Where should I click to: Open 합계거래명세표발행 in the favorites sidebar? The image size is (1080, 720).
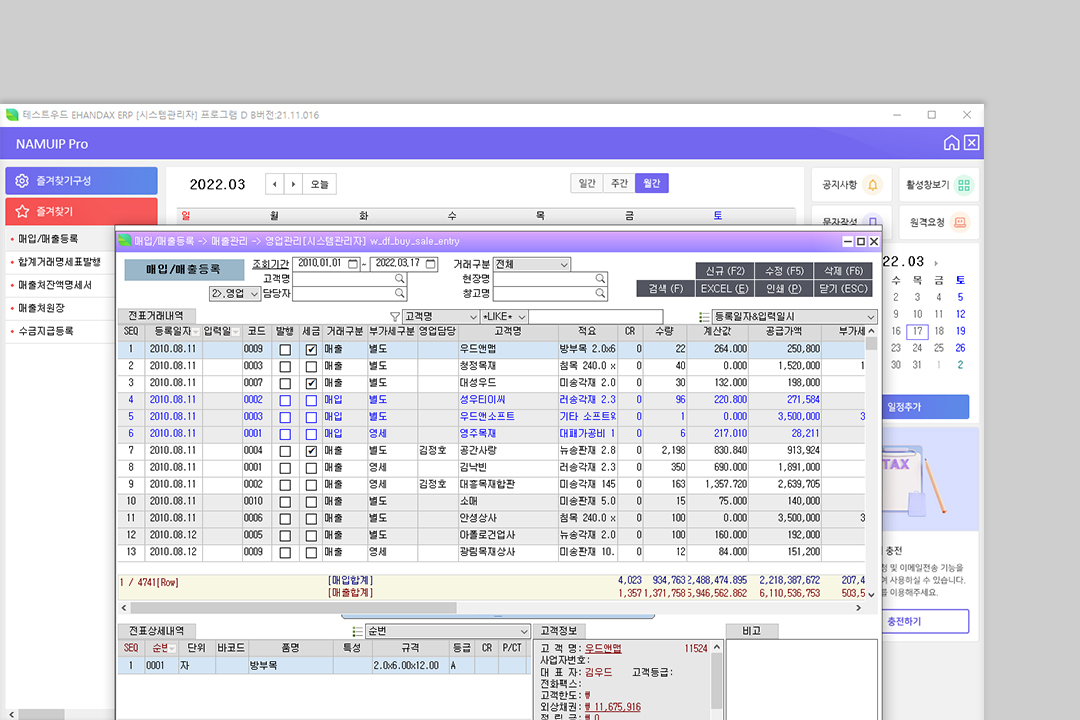click(59, 262)
